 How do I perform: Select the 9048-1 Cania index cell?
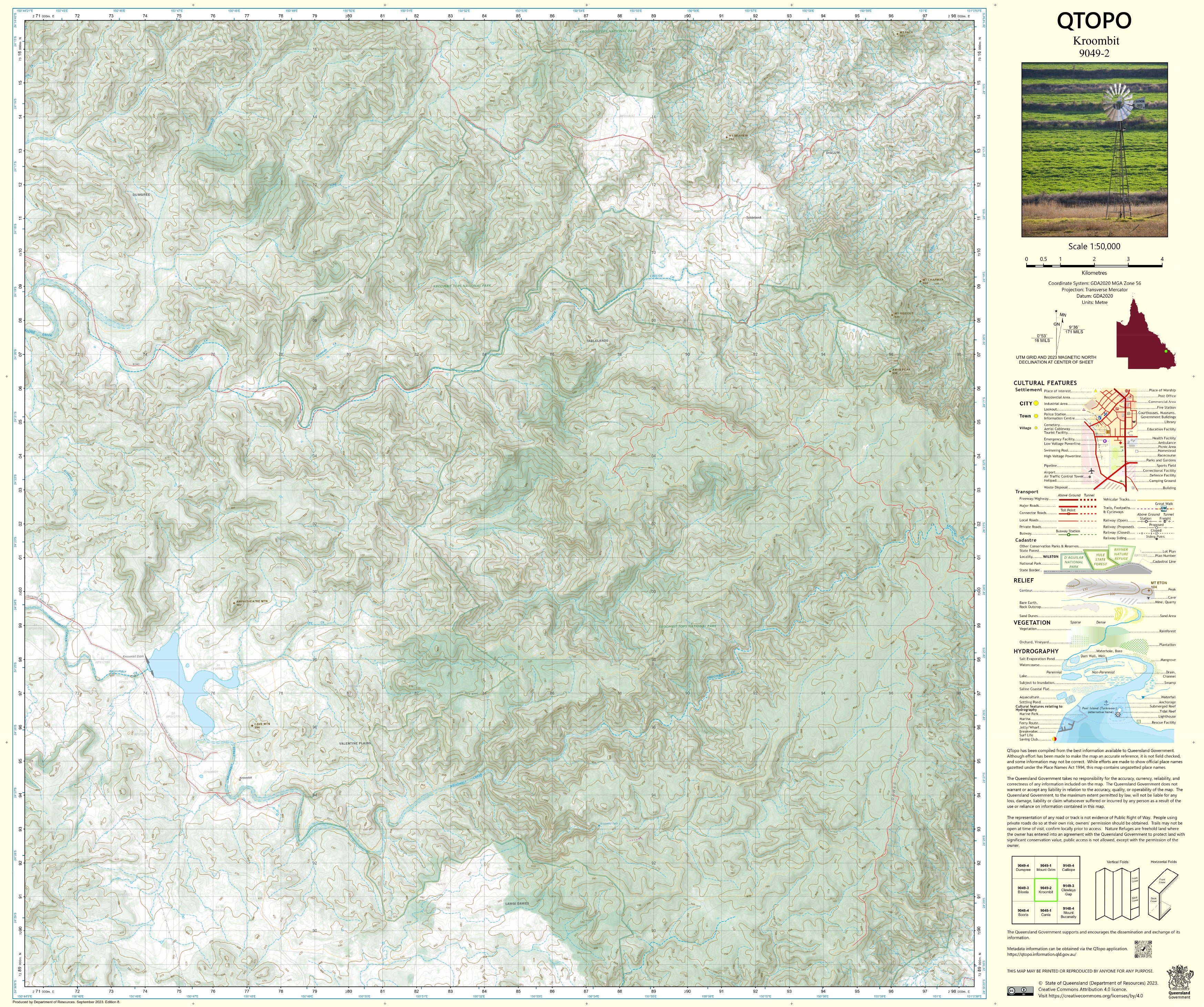click(1046, 913)
